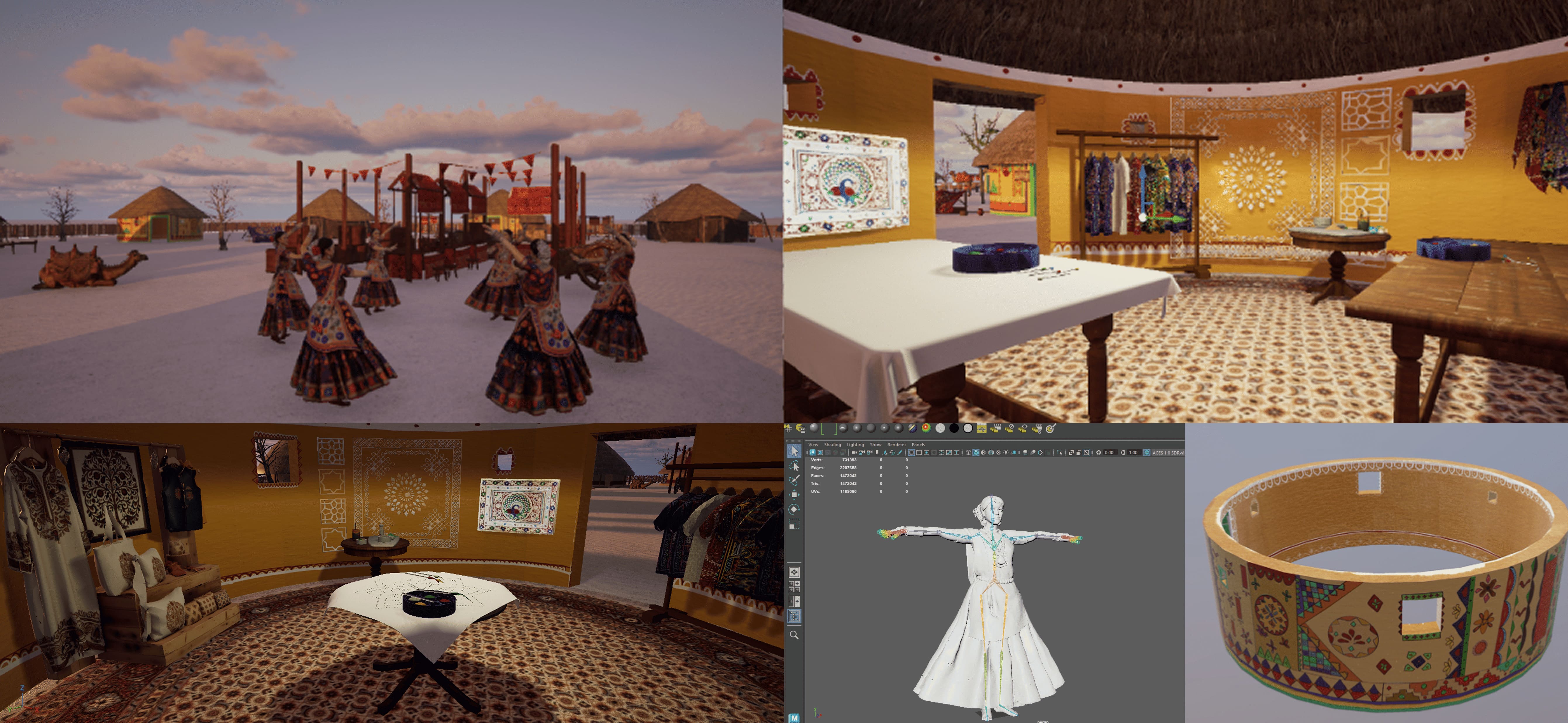Click the yellow target paint shelf icon

pos(1051,428)
